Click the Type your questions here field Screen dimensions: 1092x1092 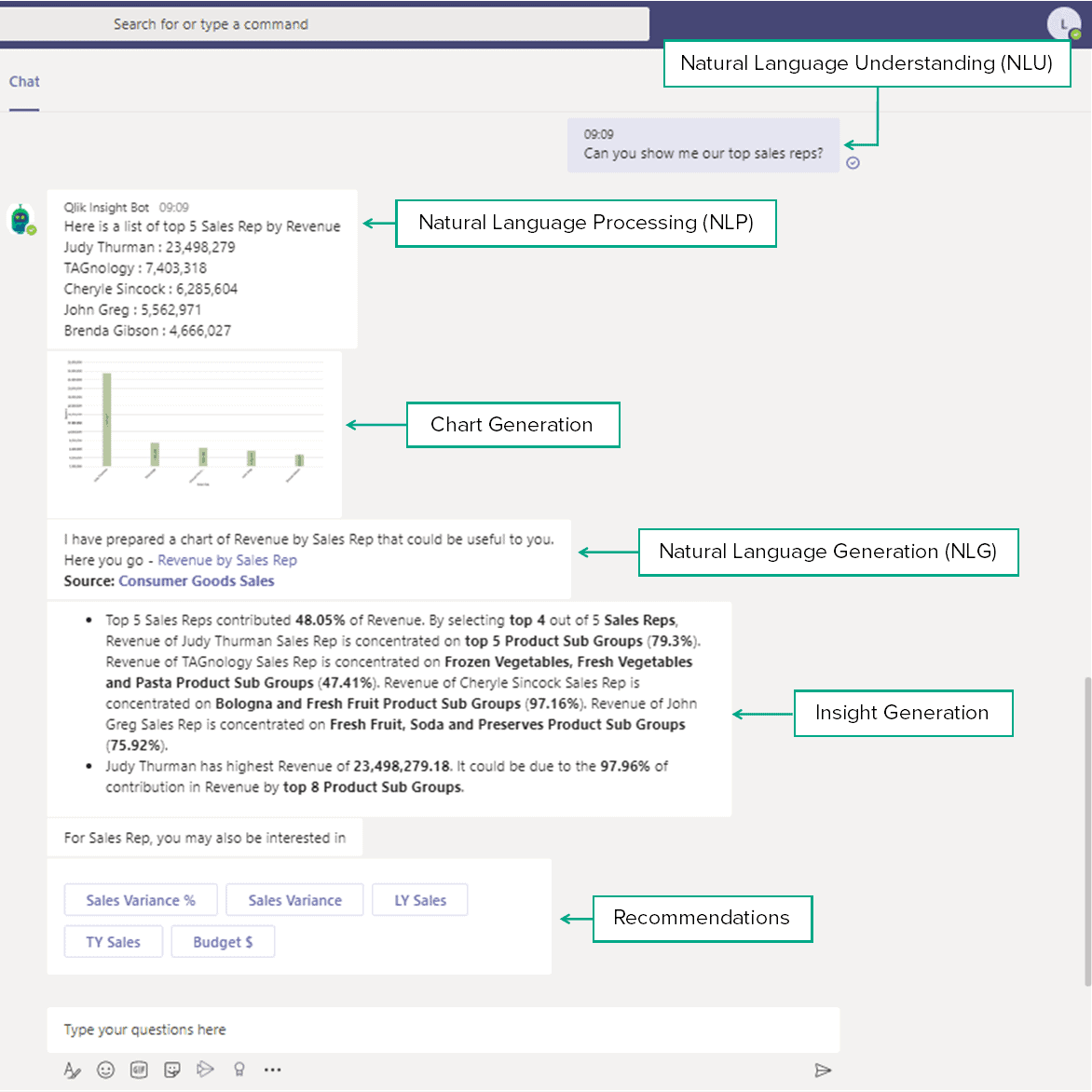pyautogui.click(x=443, y=1030)
